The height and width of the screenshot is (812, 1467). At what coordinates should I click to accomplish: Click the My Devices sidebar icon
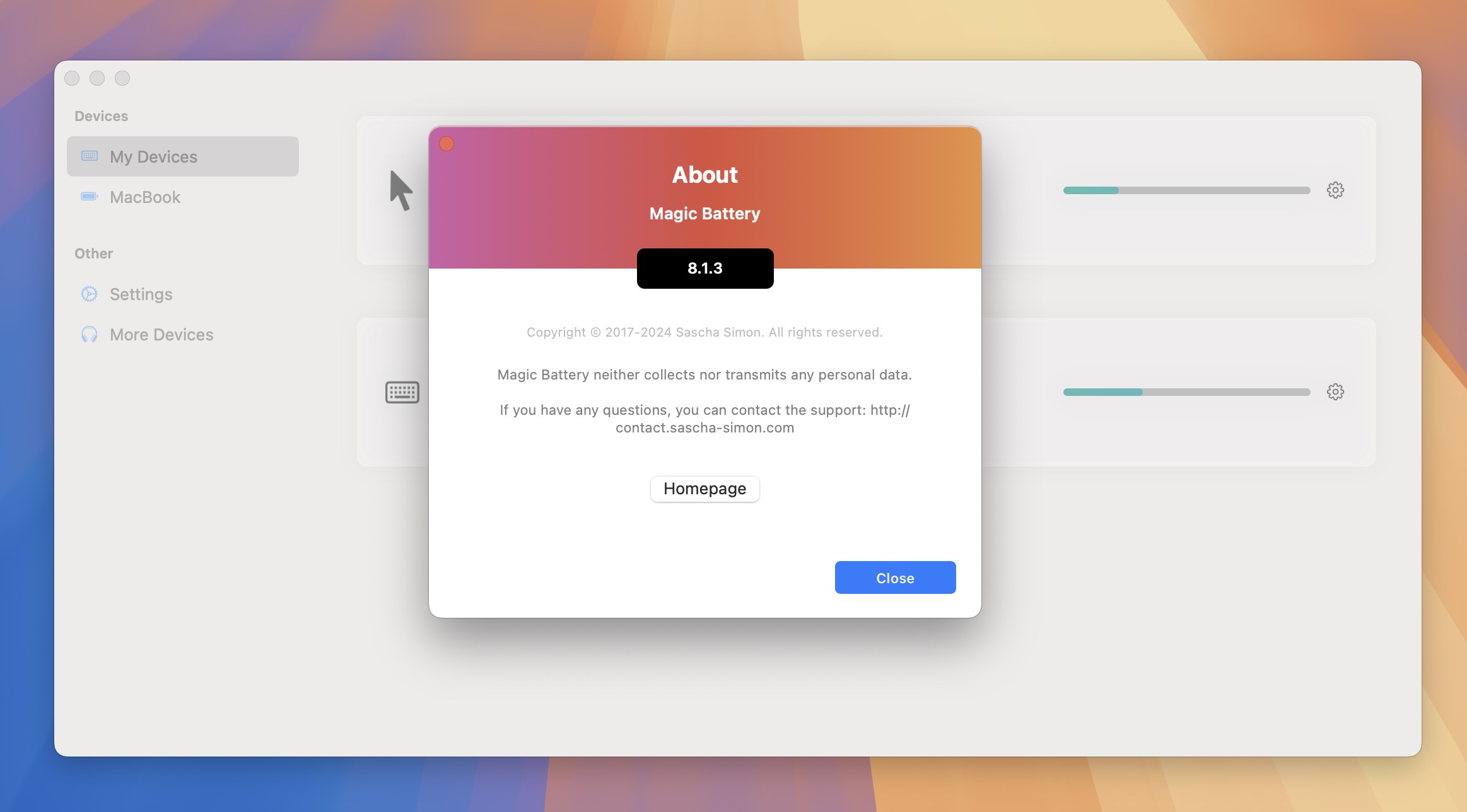pos(90,156)
